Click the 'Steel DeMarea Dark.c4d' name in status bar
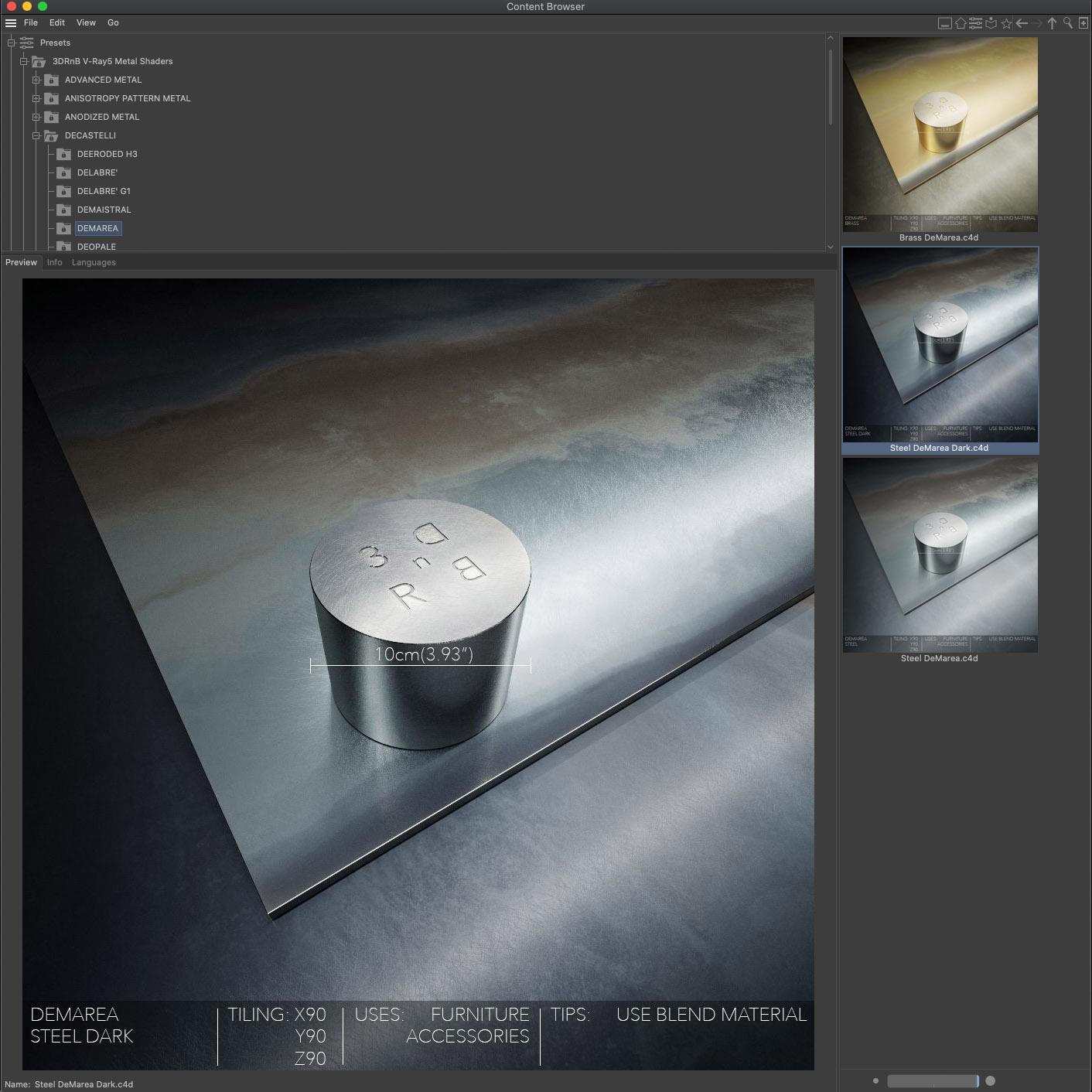This screenshot has height=1092, width=1092. pyautogui.click(x=84, y=1084)
